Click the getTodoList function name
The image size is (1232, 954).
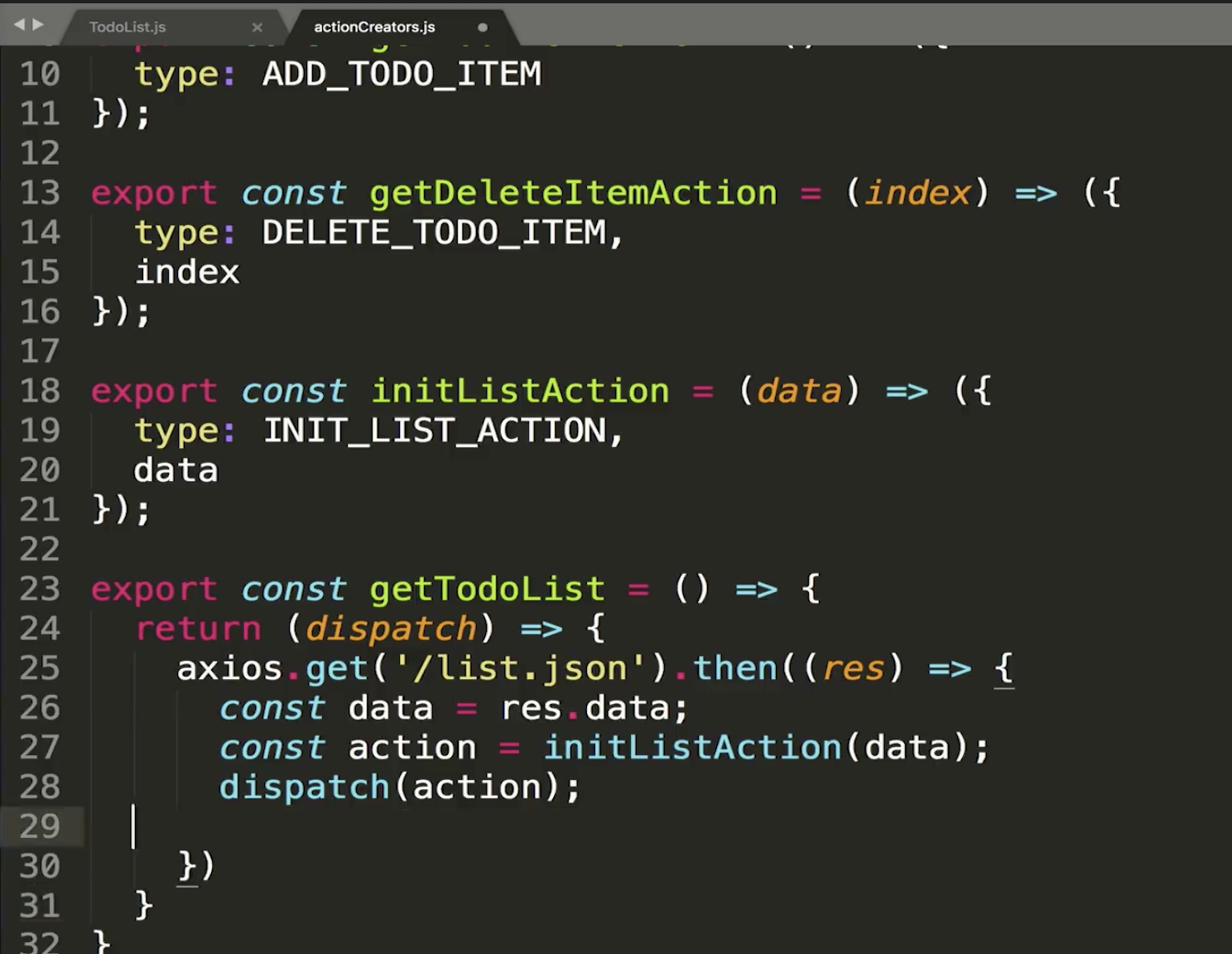pyautogui.click(x=488, y=589)
